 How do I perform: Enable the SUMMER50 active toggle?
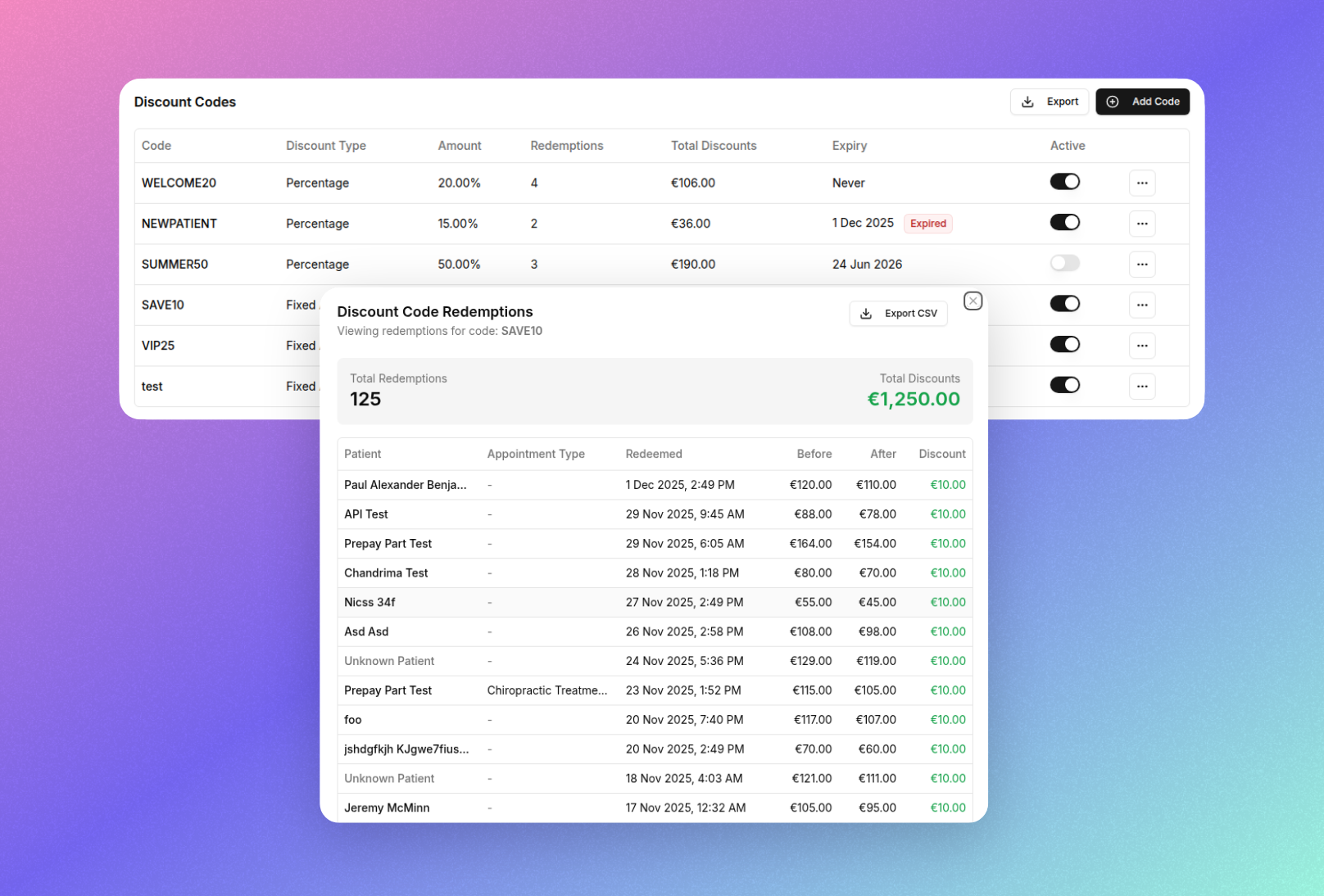pos(1064,263)
